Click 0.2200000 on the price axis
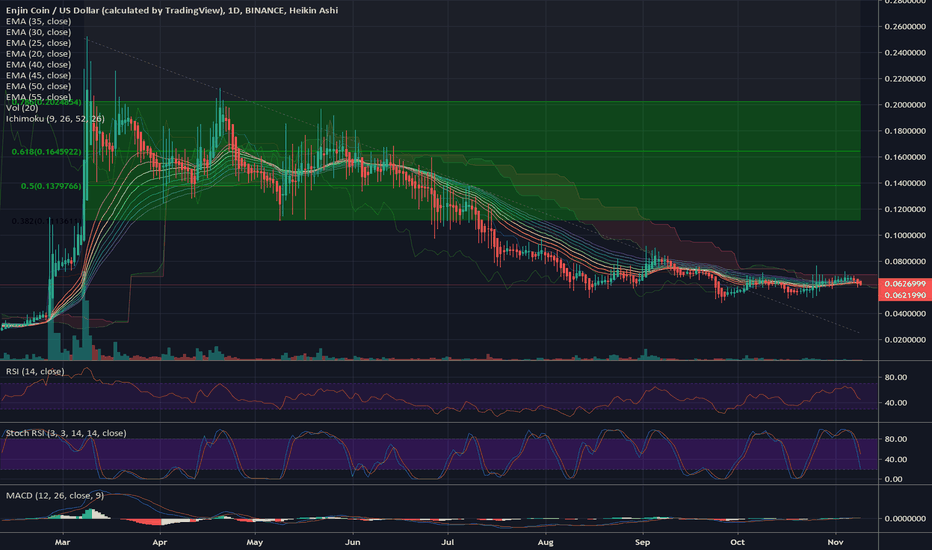Image resolution: width=932 pixels, height=550 pixels. pyautogui.click(x=905, y=79)
